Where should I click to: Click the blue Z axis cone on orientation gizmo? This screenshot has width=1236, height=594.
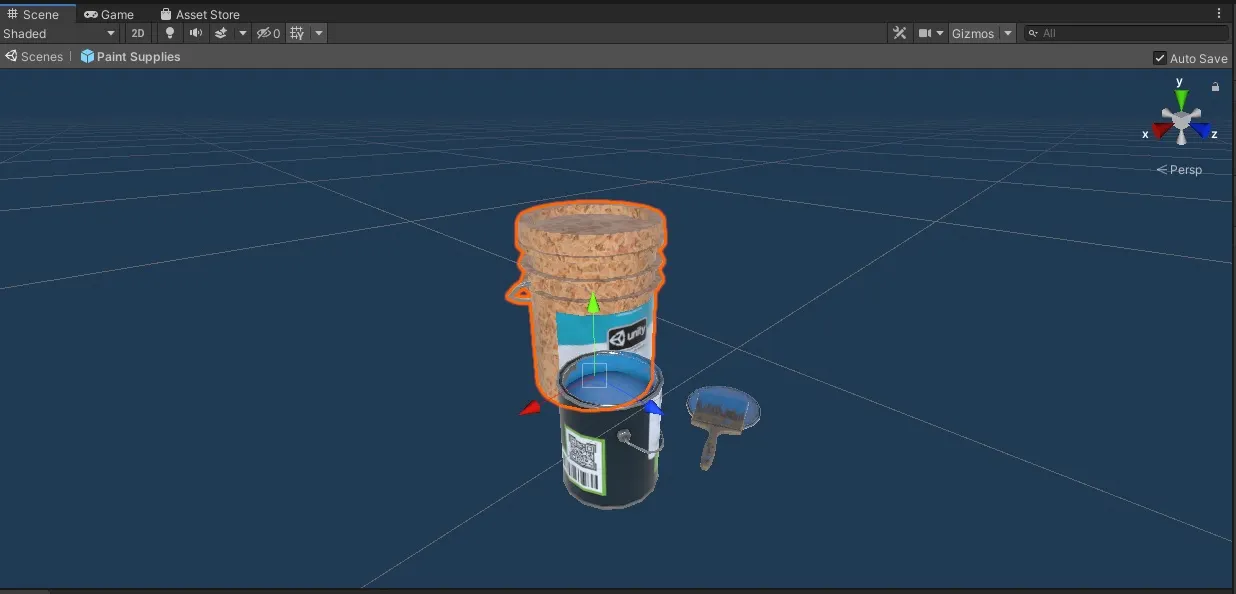point(1201,130)
